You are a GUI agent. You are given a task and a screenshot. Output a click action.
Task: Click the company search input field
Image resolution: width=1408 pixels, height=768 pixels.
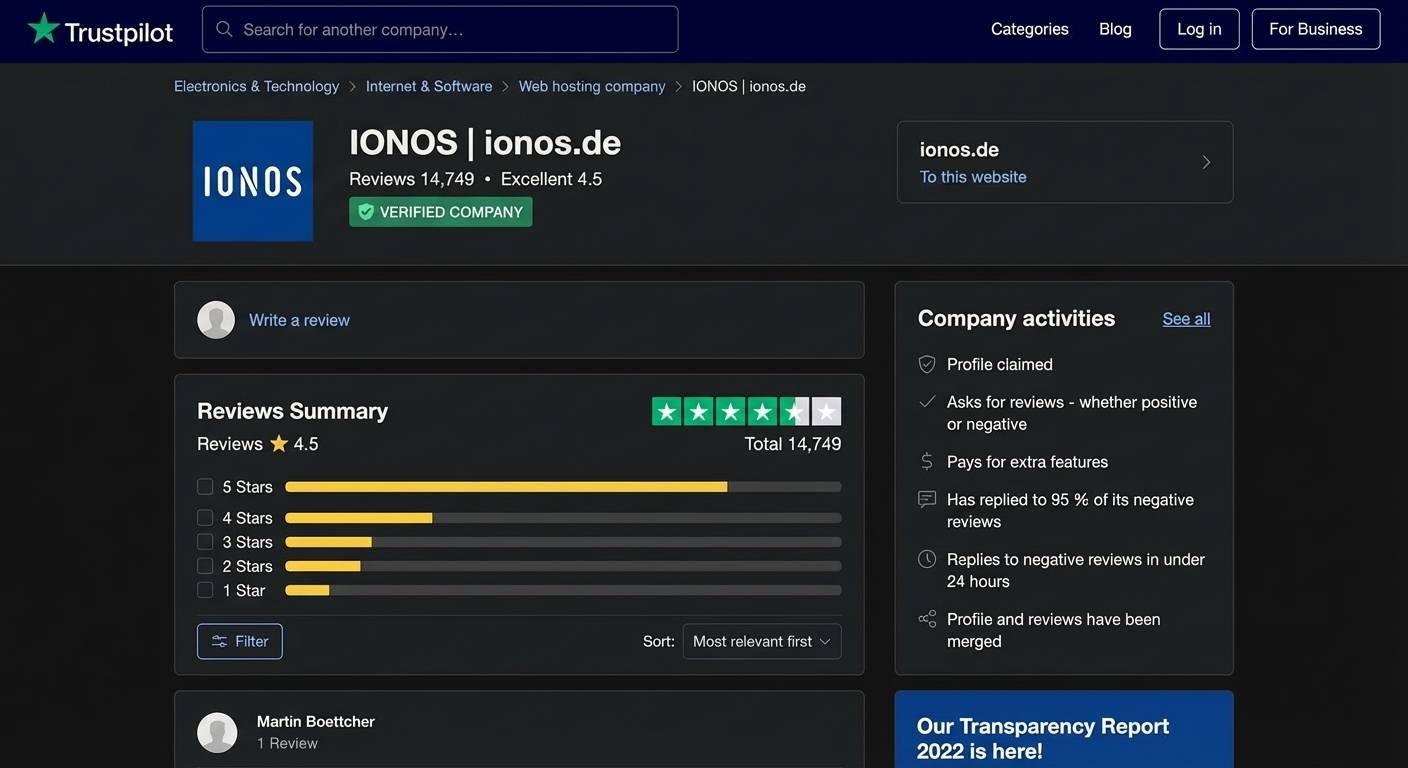(440, 29)
